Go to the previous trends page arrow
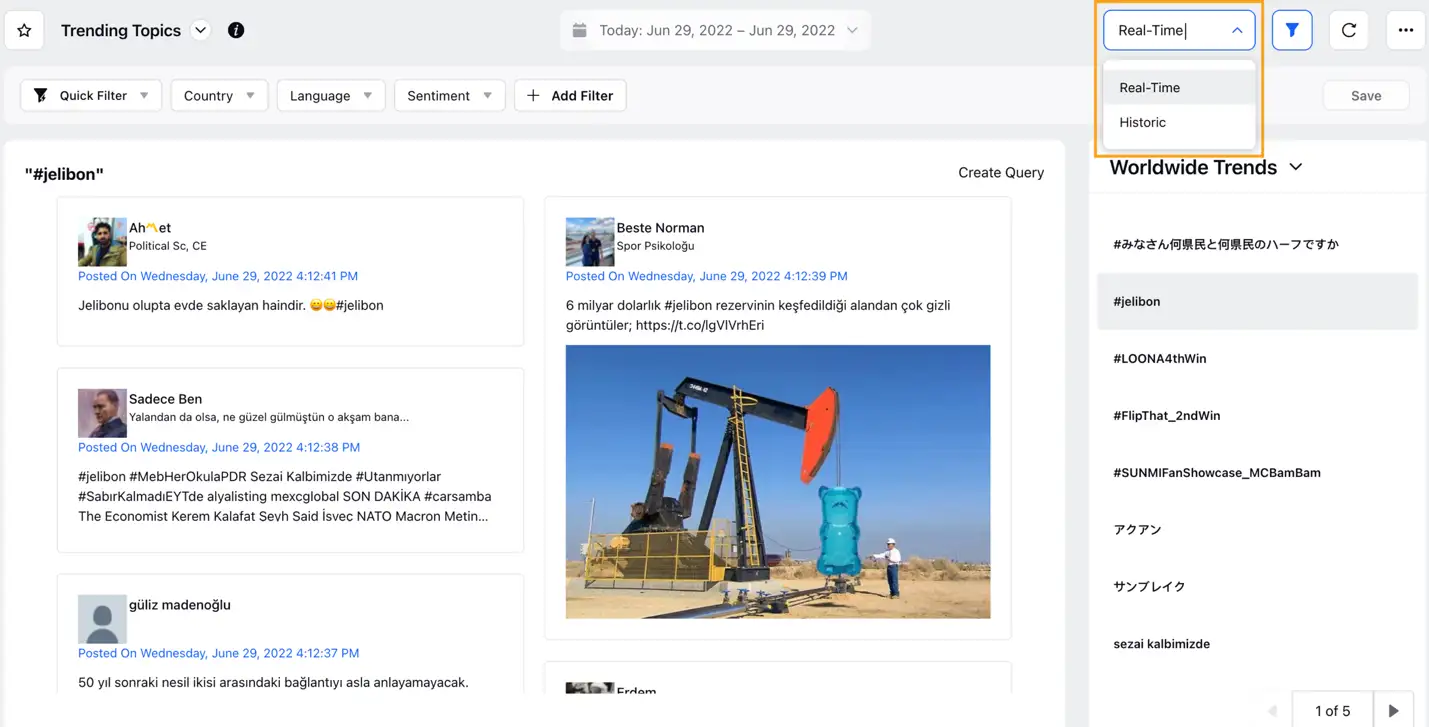This screenshot has width=1429, height=727. point(1271,710)
